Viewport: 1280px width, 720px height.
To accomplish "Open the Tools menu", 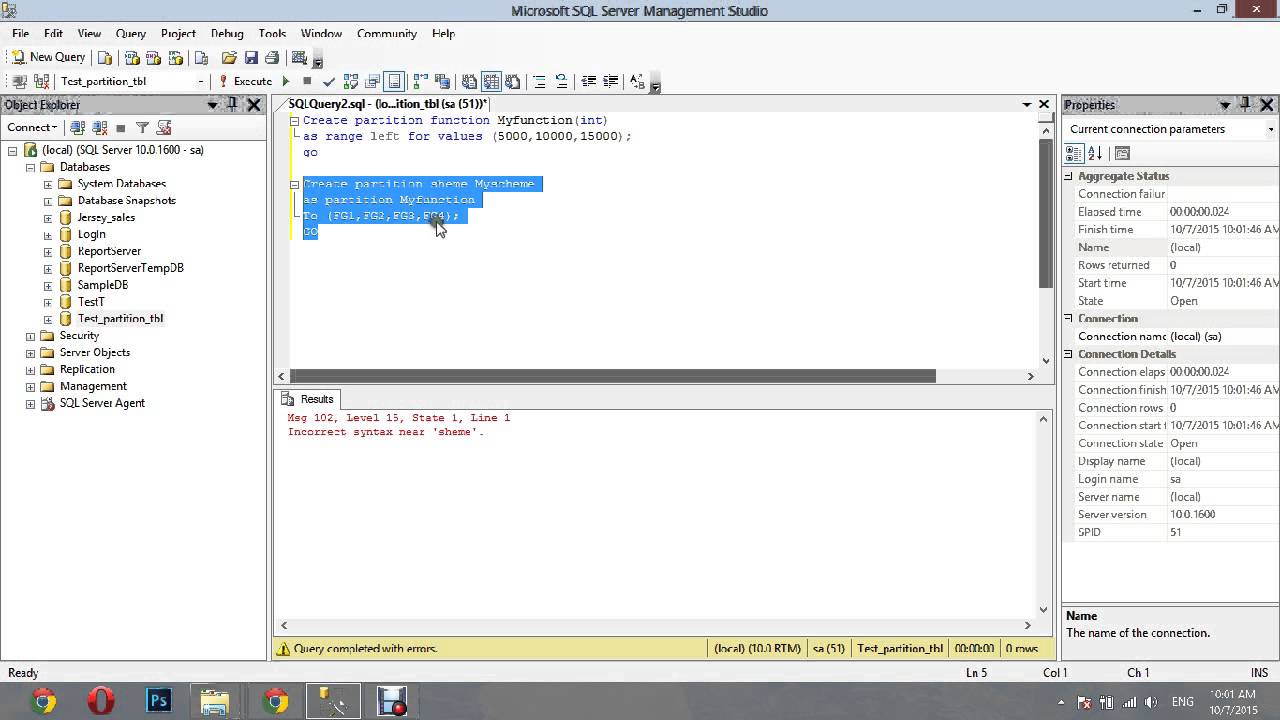I will click(272, 33).
